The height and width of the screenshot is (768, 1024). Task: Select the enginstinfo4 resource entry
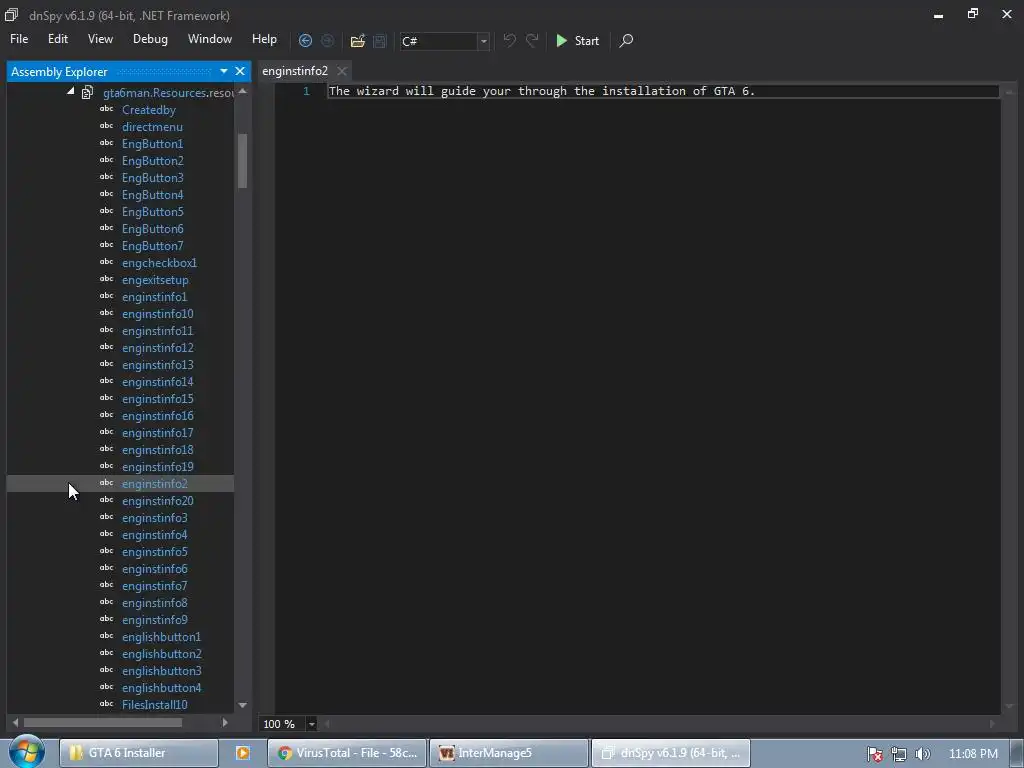[154, 534]
